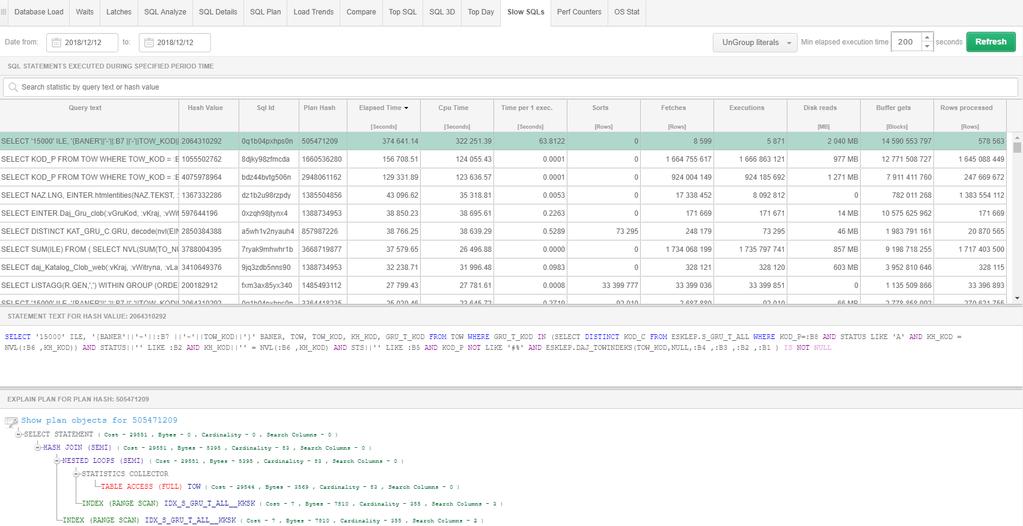Click the magnifier icon in the search box
The image size is (1023, 526).
pyautogui.click(x=13, y=87)
